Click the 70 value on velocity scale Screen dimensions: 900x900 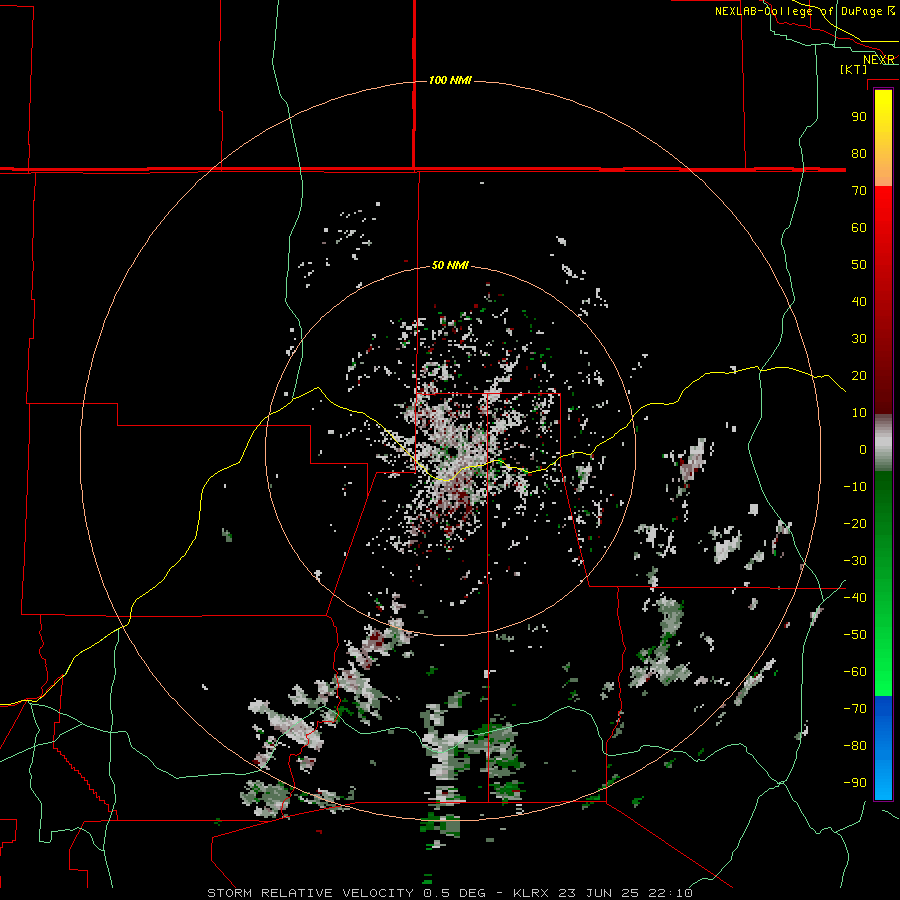click(859, 191)
